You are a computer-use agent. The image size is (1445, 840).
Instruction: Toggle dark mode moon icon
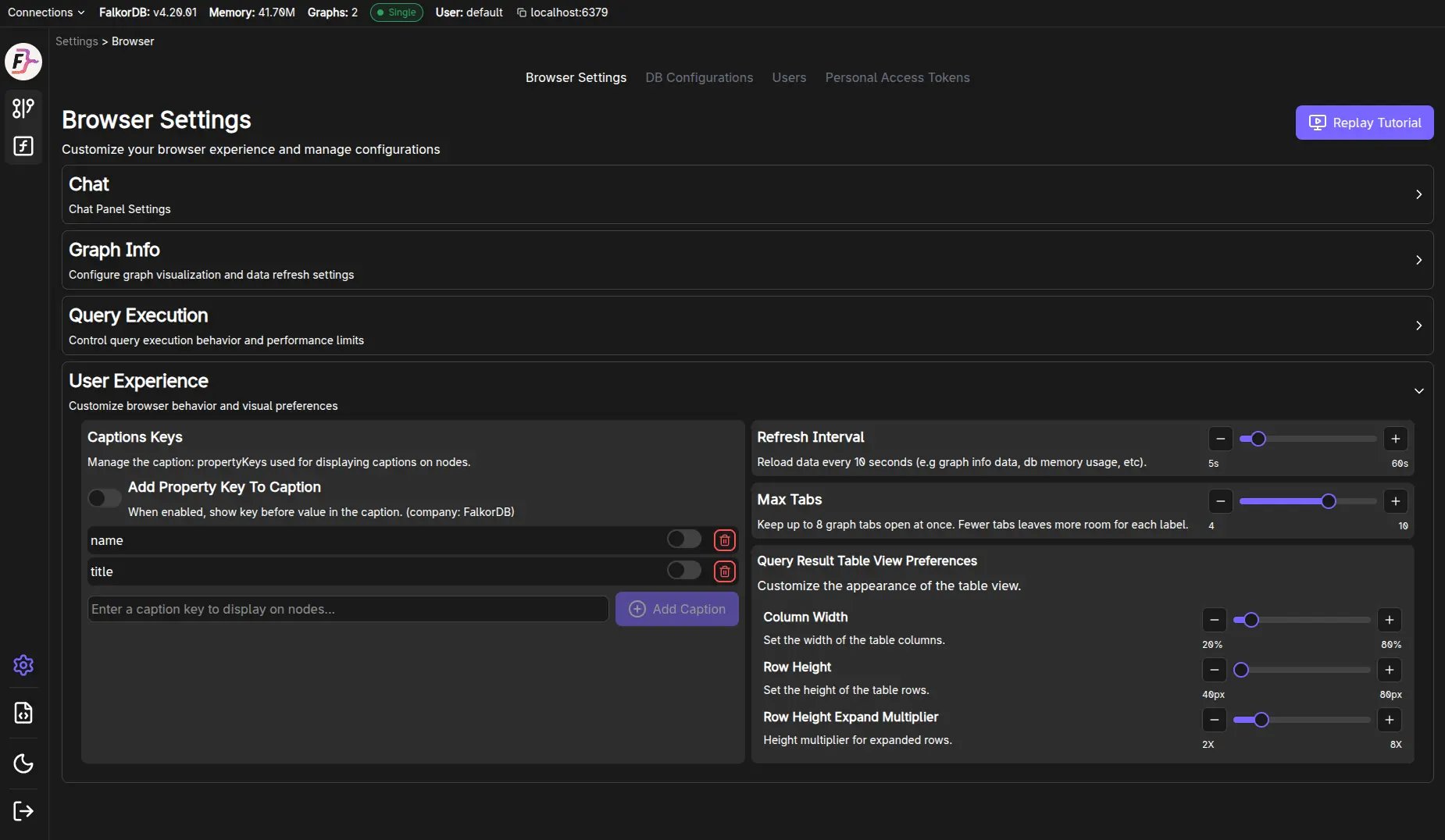23,763
